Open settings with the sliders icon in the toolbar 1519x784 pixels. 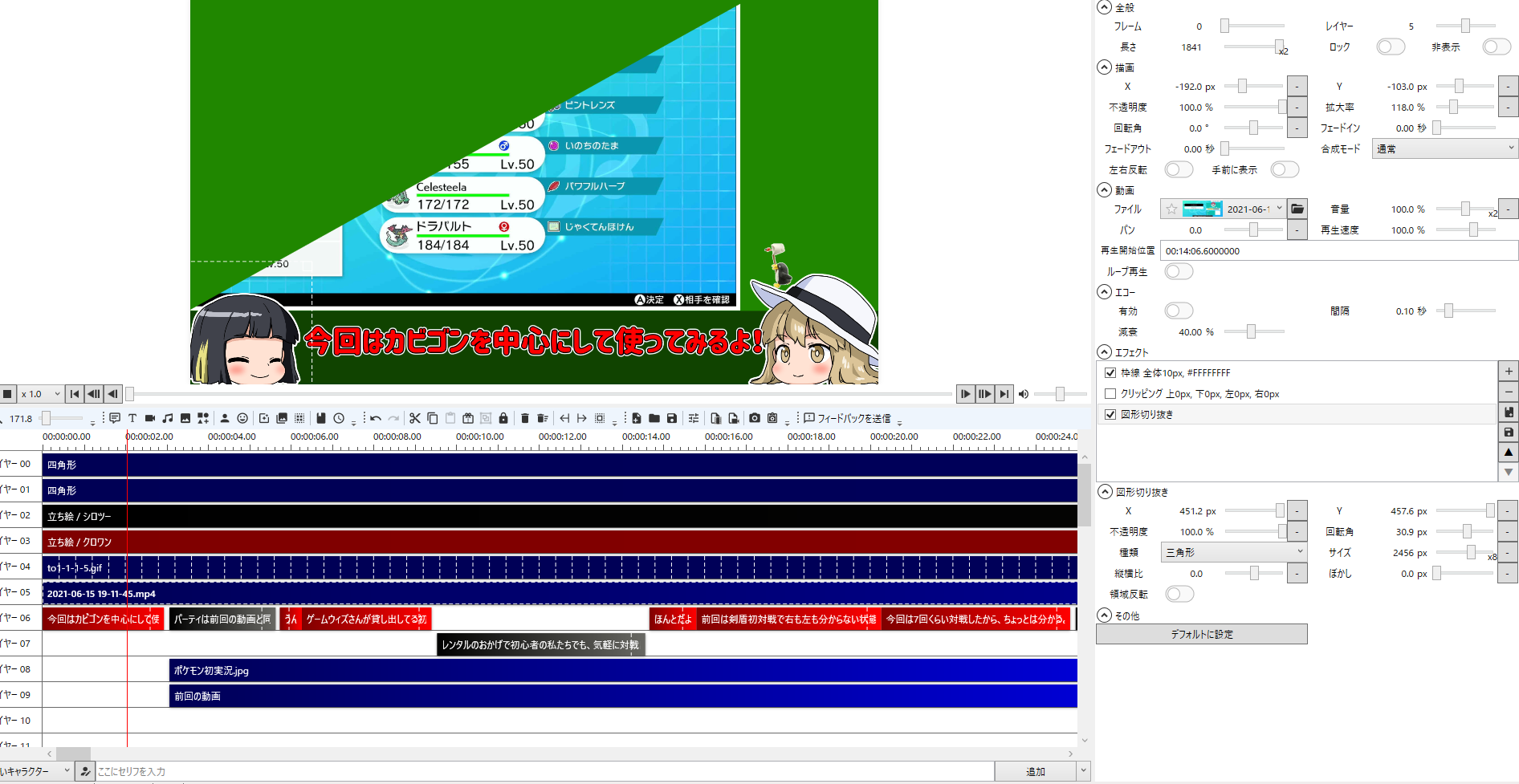[x=694, y=418]
